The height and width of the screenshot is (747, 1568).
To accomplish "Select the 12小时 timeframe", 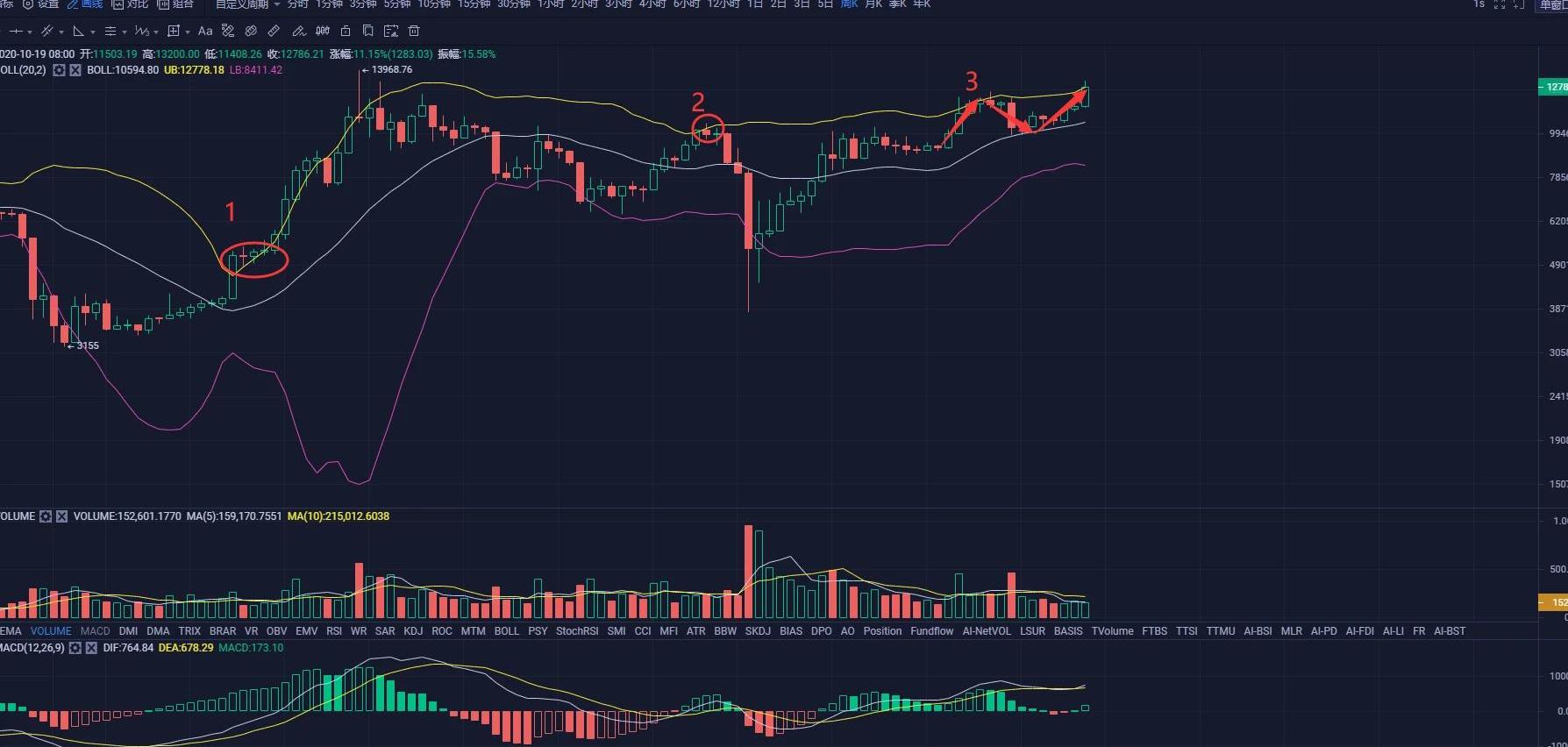I will click(723, 4).
